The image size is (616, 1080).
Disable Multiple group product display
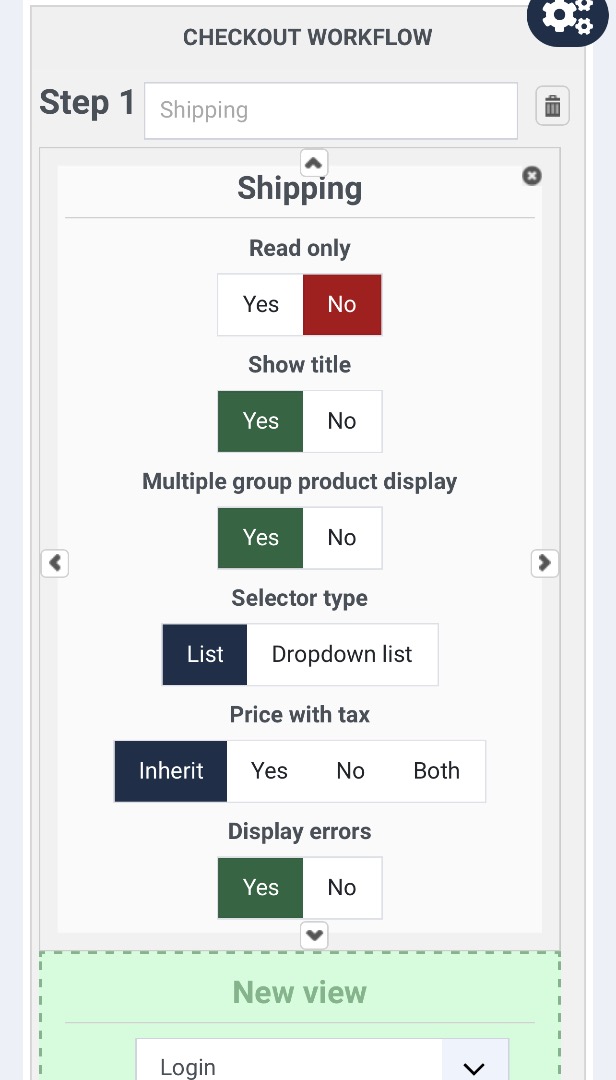(x=342, y=537)
